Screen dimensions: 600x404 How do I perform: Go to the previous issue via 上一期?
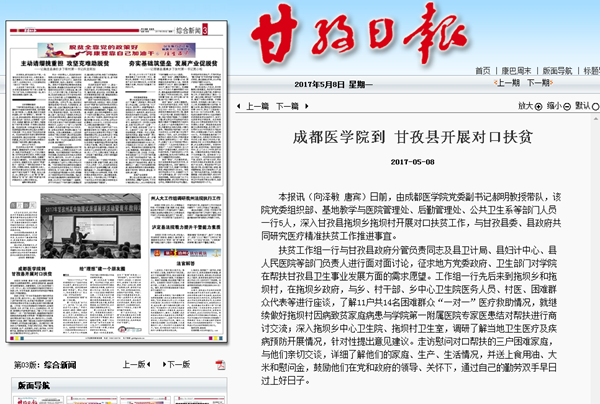(507, 83)
